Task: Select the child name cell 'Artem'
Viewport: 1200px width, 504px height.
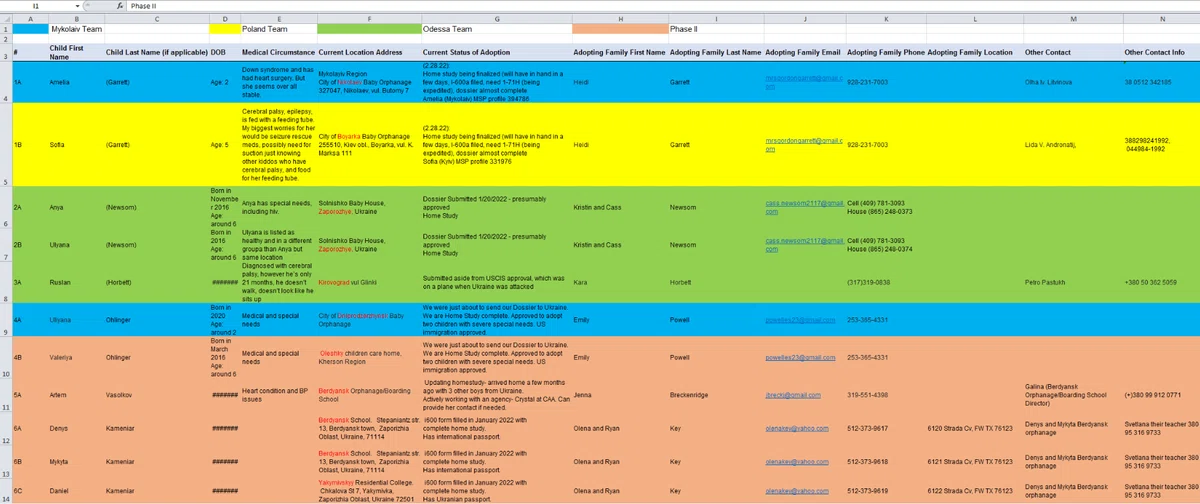Action: [x=75, y=395]
